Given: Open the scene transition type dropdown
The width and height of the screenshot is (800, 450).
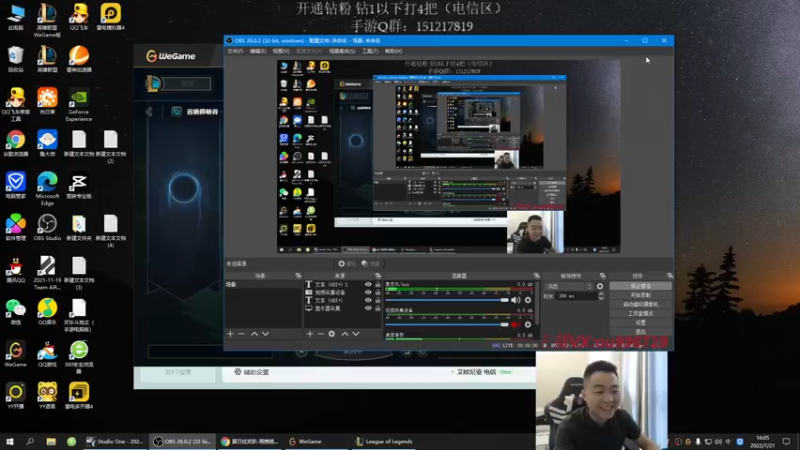Looking at the screenshot, I should tap(568, 286).
